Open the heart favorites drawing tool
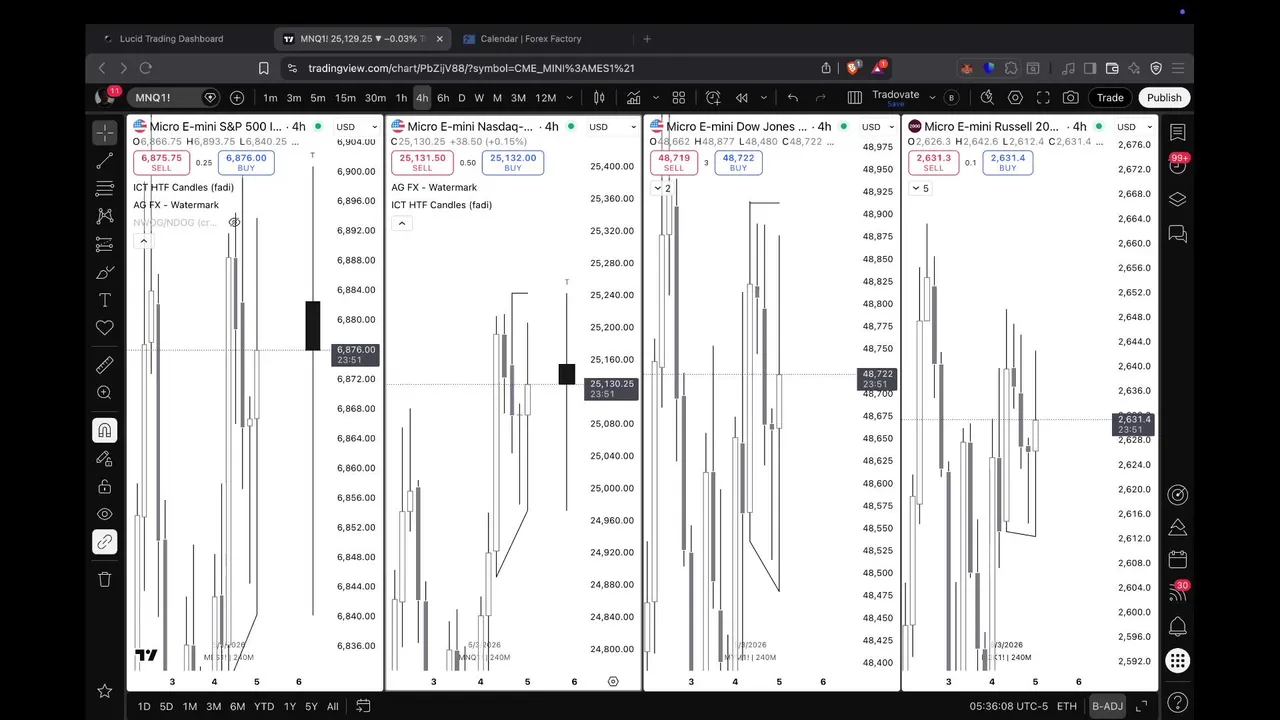 pos(105,328)
